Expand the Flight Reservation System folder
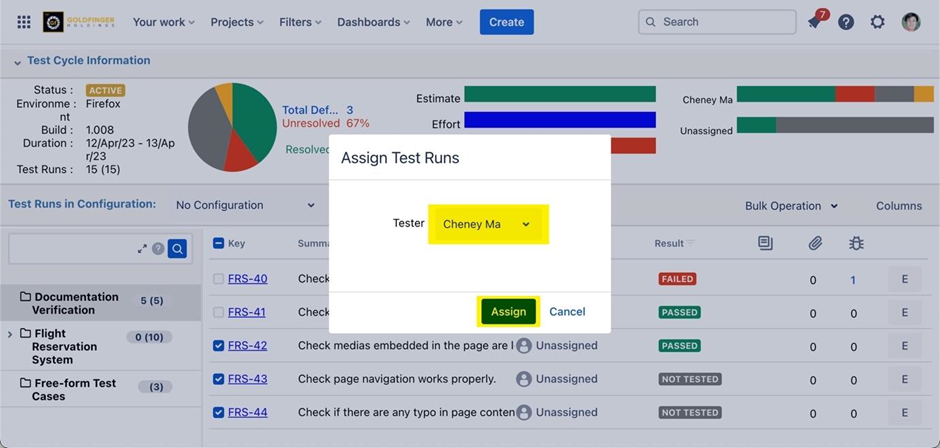Screen dimensions: 940x448 pyautogui.click(x=10, y=334)
